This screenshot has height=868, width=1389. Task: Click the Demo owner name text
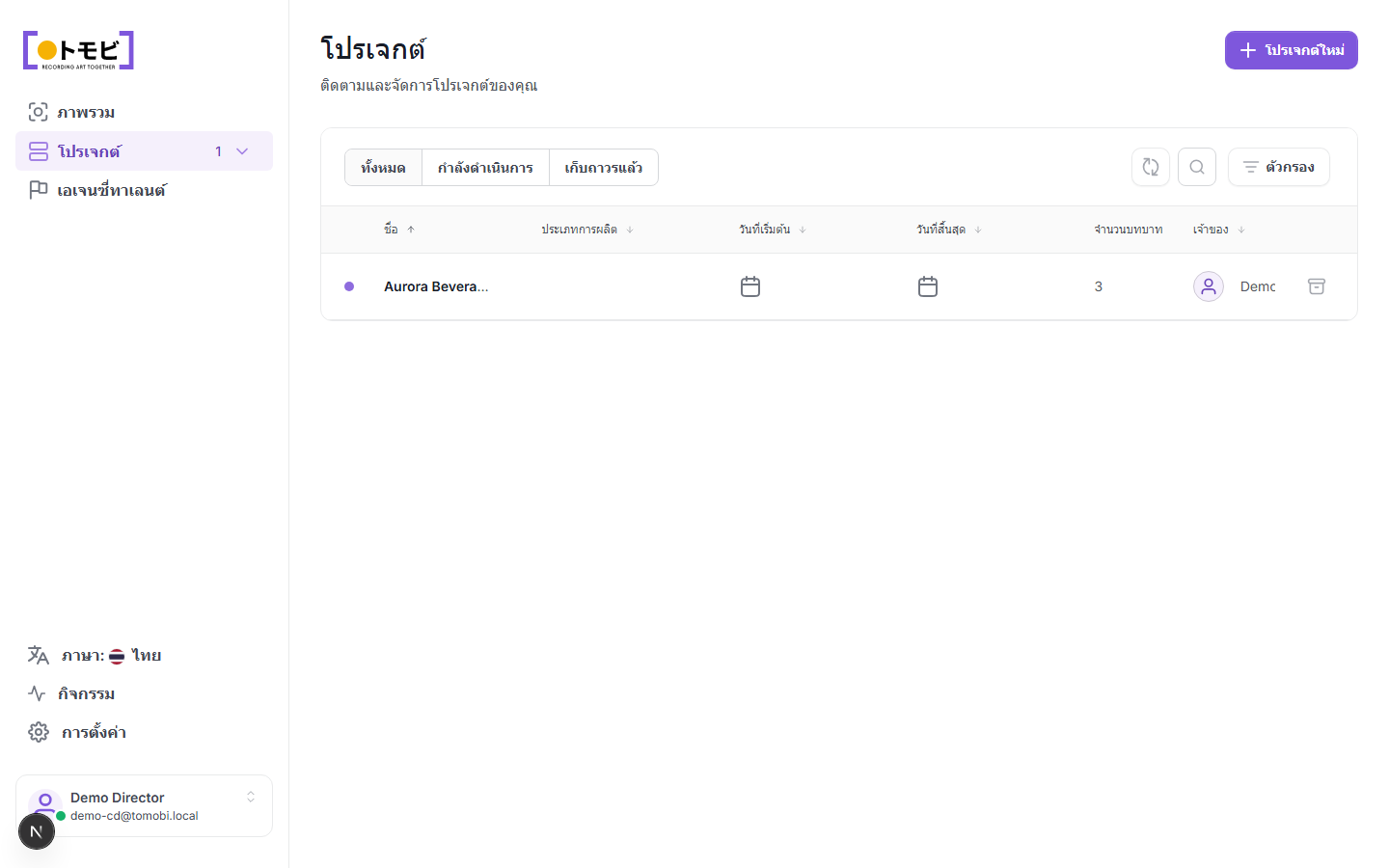(x=1258, y=286)
